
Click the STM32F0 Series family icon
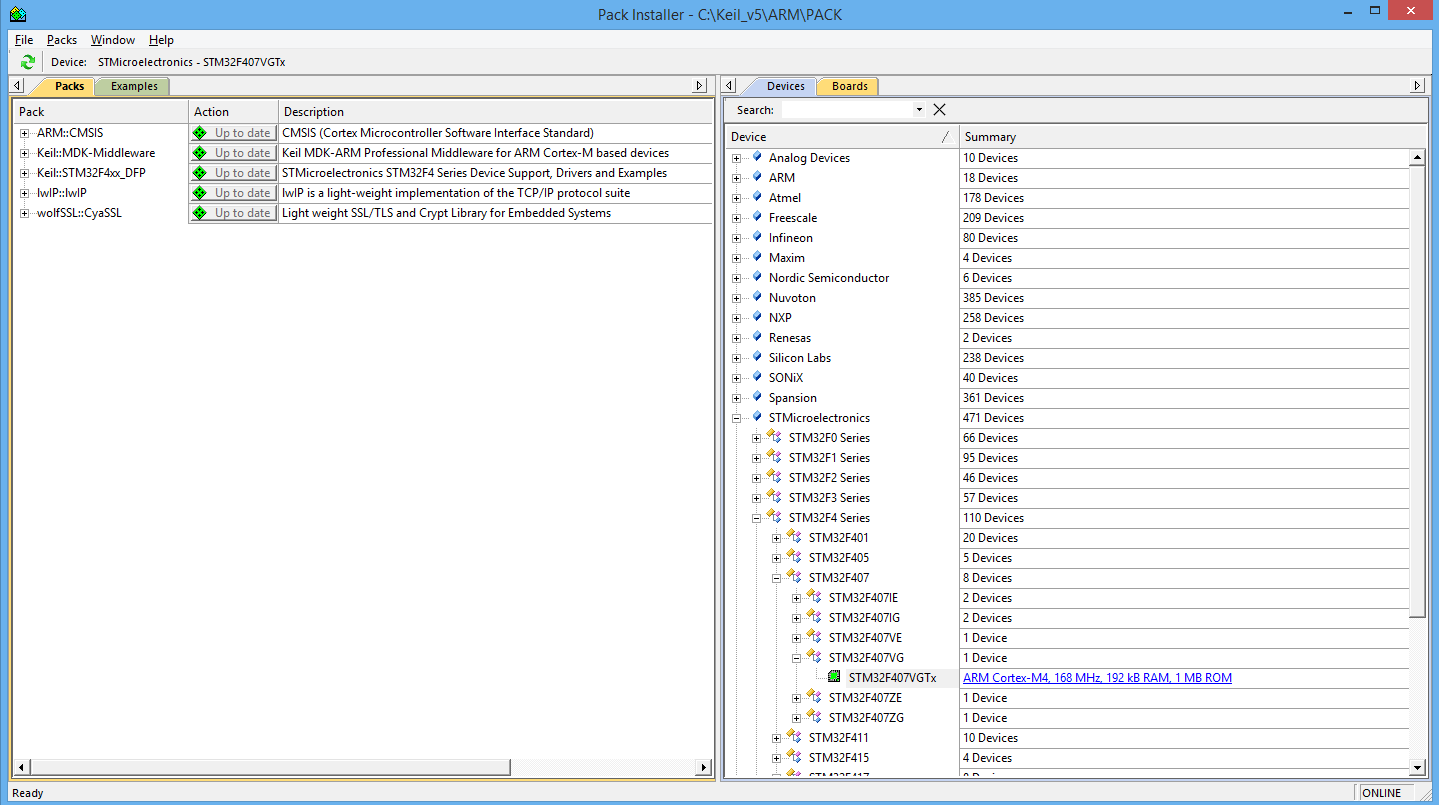[774, 437]
